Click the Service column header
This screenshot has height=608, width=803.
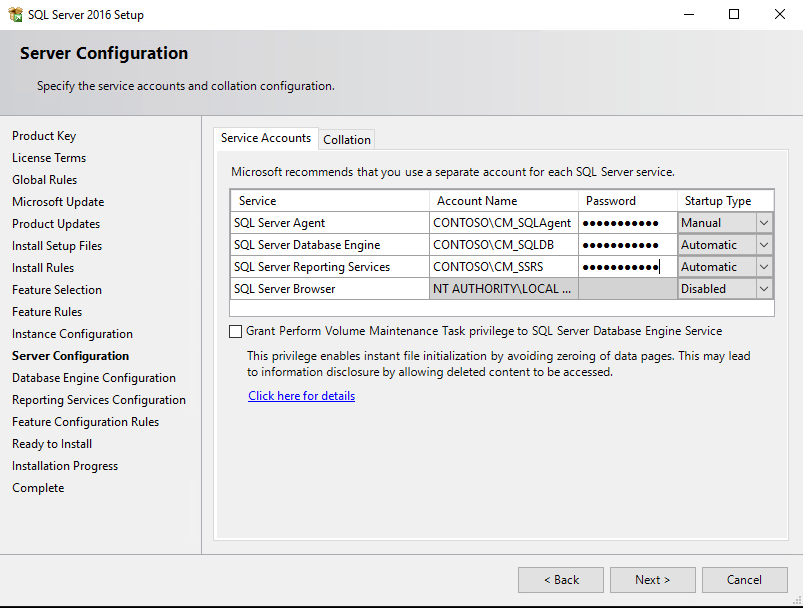330,201
